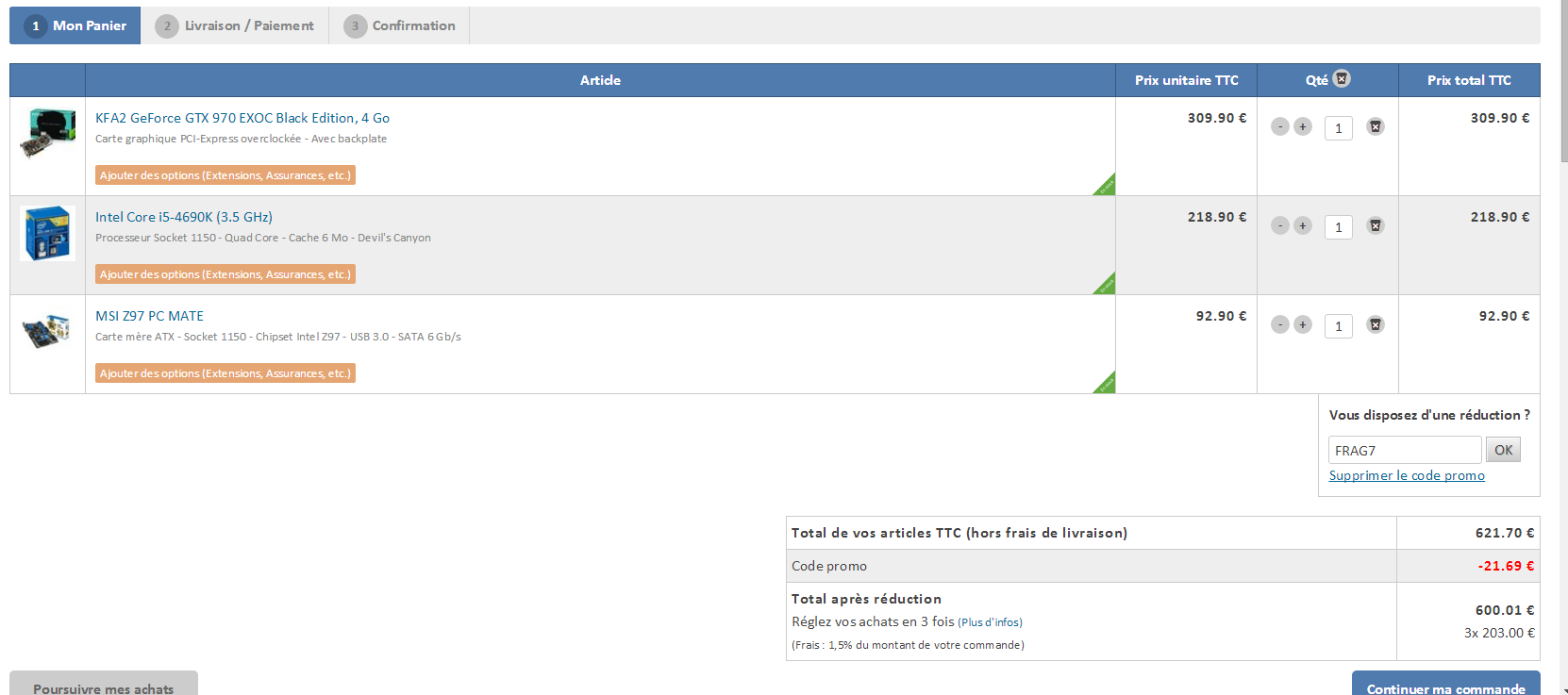Click the Article column header
This screenshot has width=1568, height=695.
click(x=600, y=80)
